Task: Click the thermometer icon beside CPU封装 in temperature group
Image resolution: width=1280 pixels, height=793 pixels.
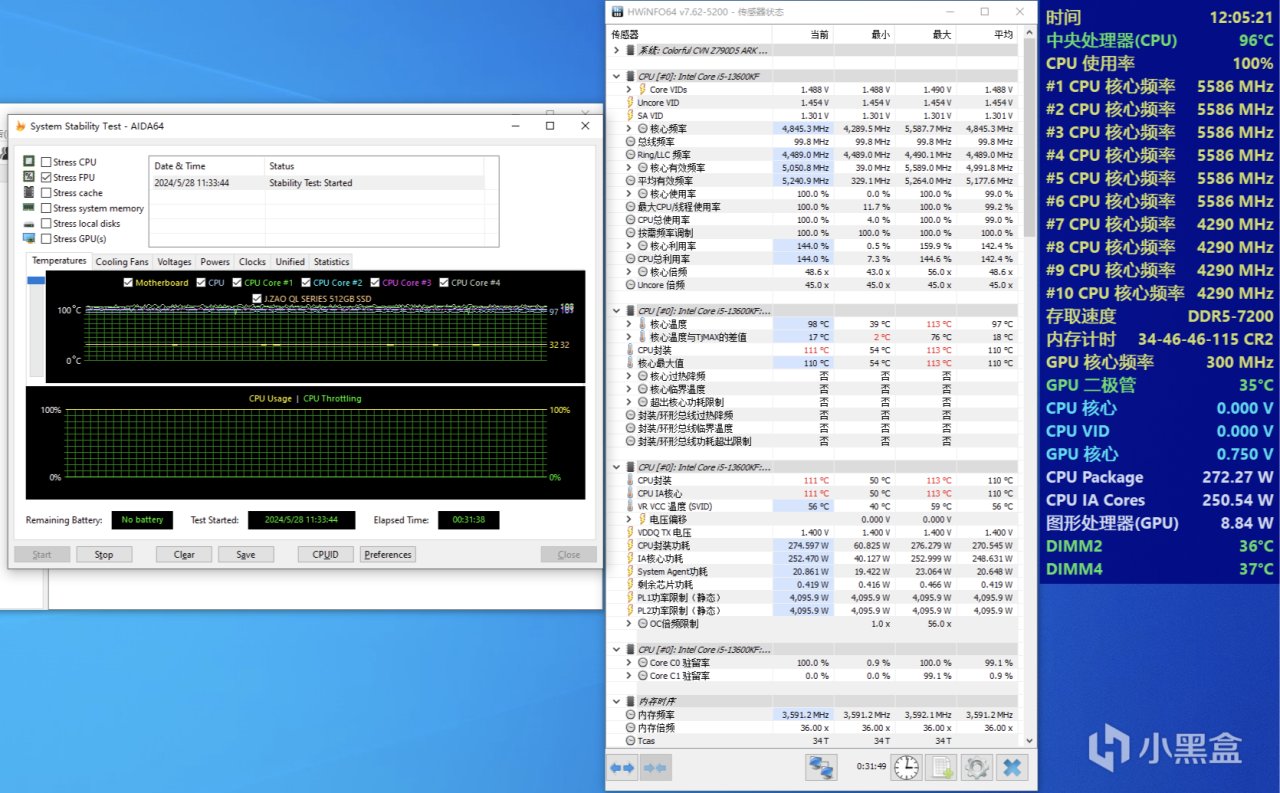Action: coord(630,350)
